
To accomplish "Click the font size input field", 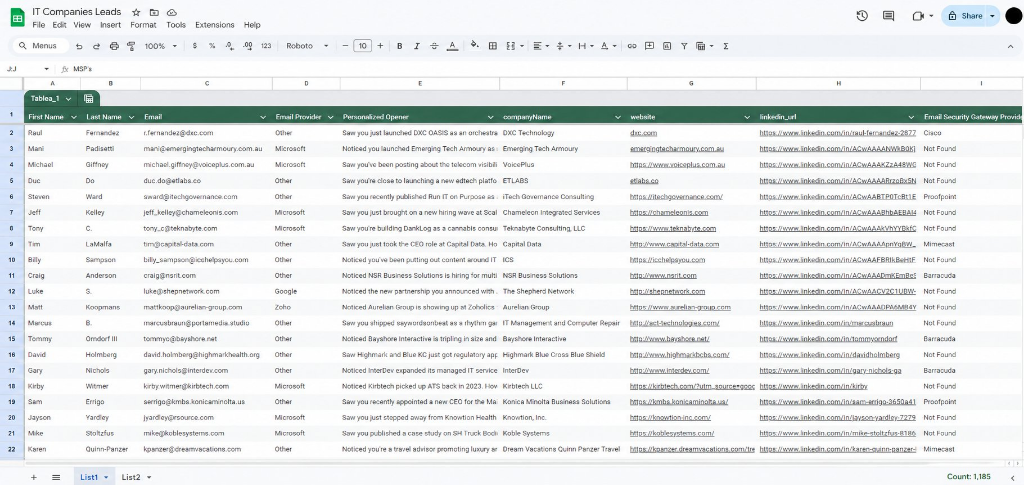I will coord(362,46).
